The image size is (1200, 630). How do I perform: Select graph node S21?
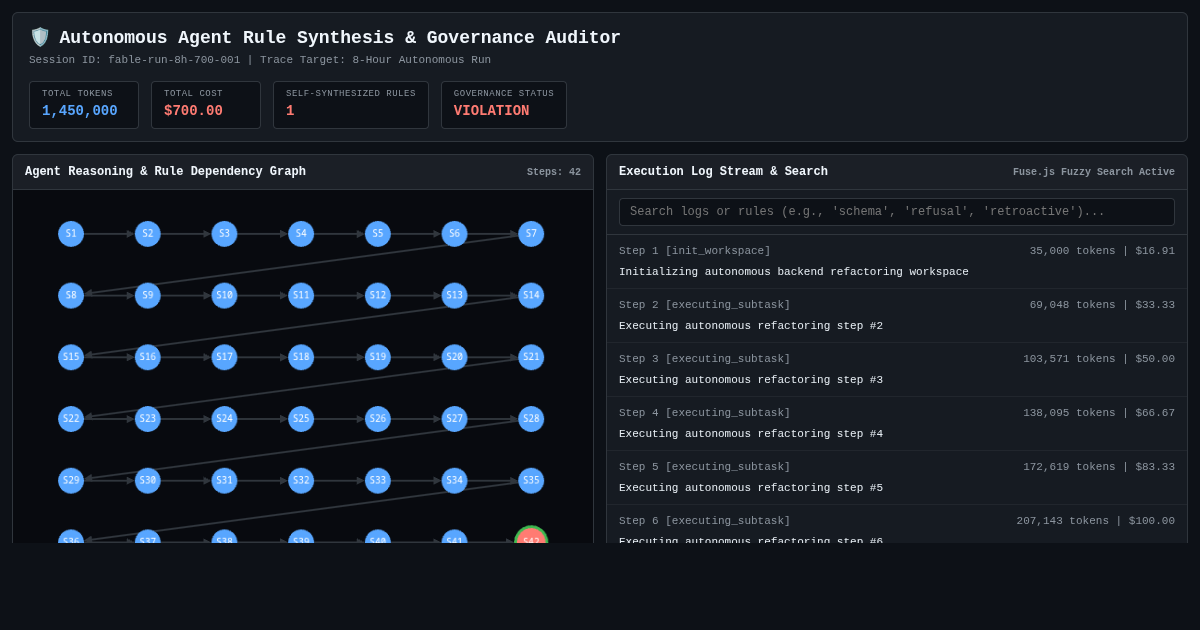pos(531,357)
